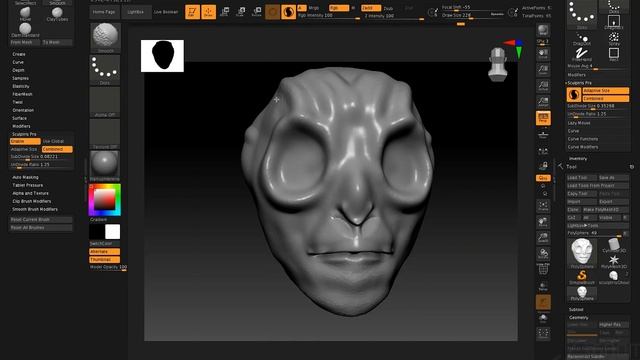Screen dimensions: 640x360
Task: Toggle Adaptive Size in left Brush panel
Action: [25, 149]
